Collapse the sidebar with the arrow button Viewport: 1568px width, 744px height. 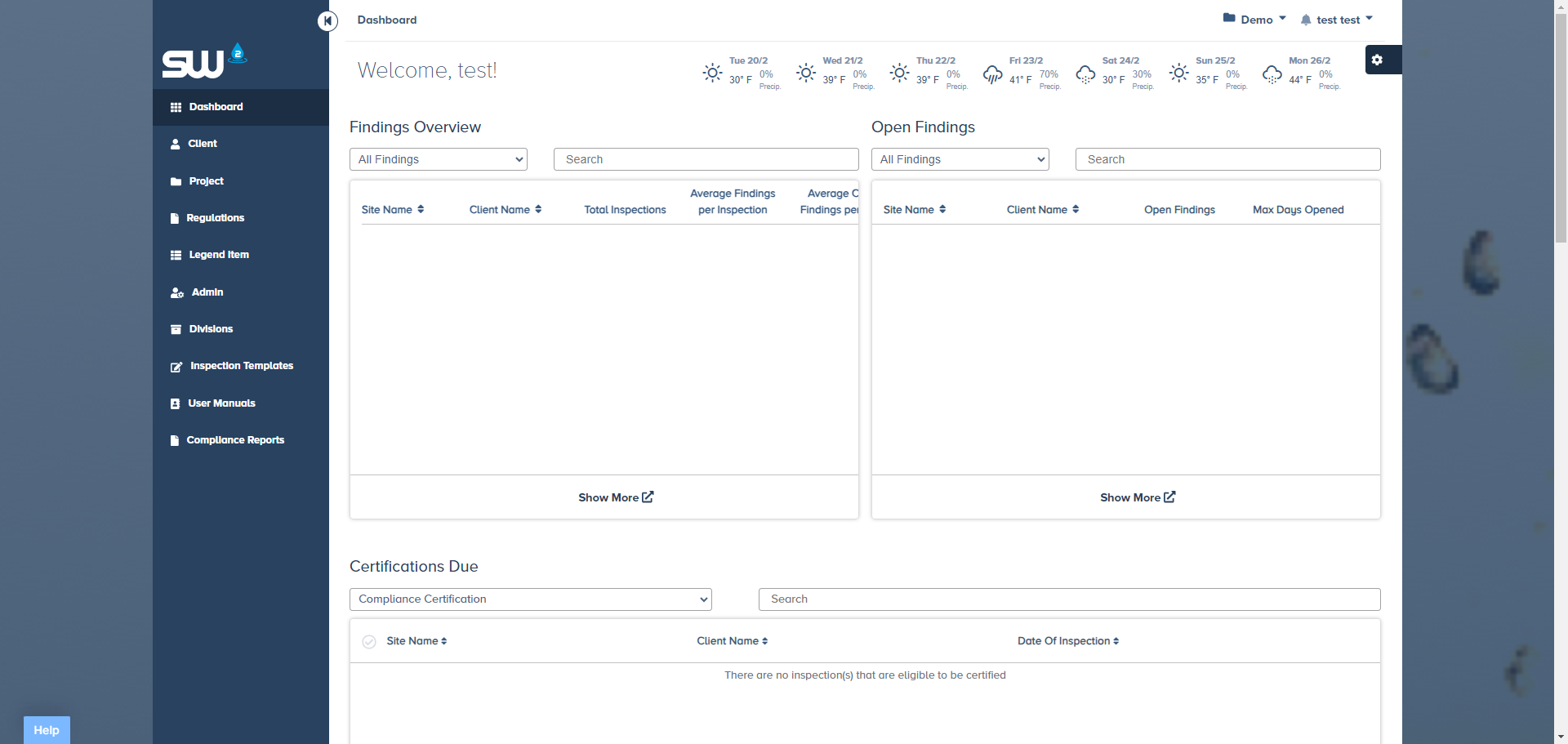pos(327,20)
